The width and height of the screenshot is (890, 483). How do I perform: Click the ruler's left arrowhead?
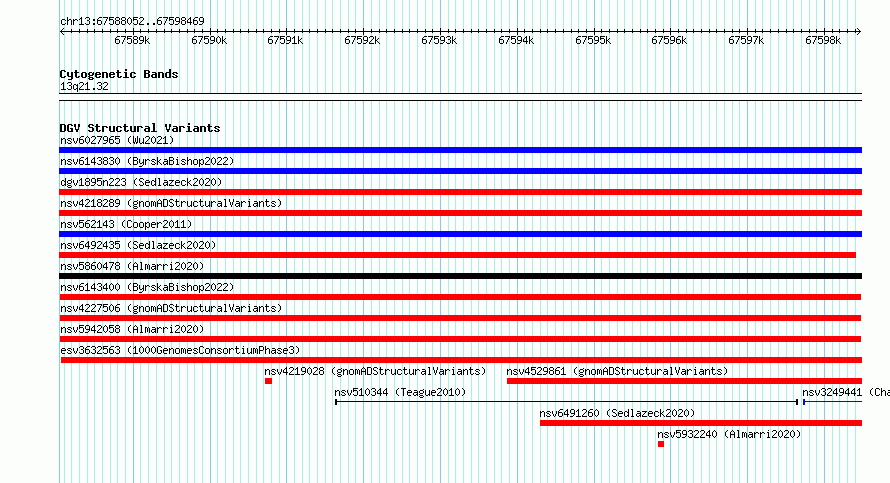click(x=62, y=32)
